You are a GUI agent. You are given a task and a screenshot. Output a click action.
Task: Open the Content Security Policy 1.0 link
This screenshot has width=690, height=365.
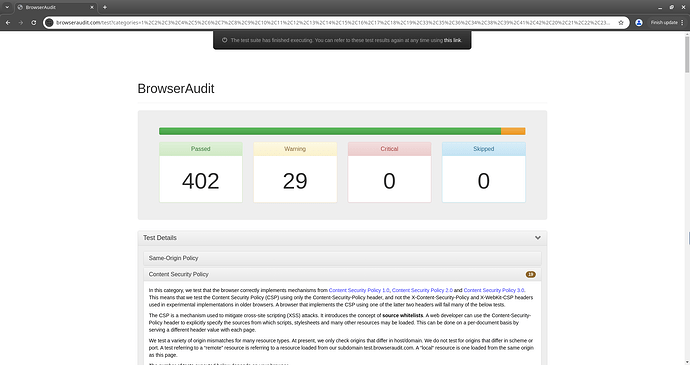click(359, 290)
